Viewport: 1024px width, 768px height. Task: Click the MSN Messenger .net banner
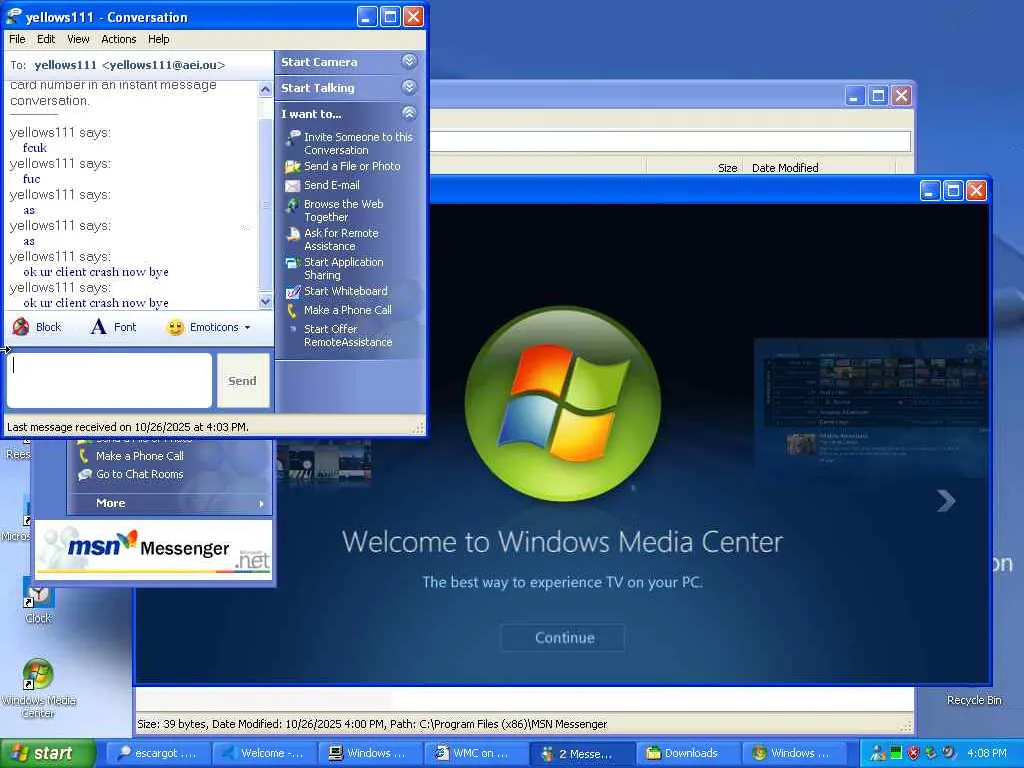[x=153, y=550]
